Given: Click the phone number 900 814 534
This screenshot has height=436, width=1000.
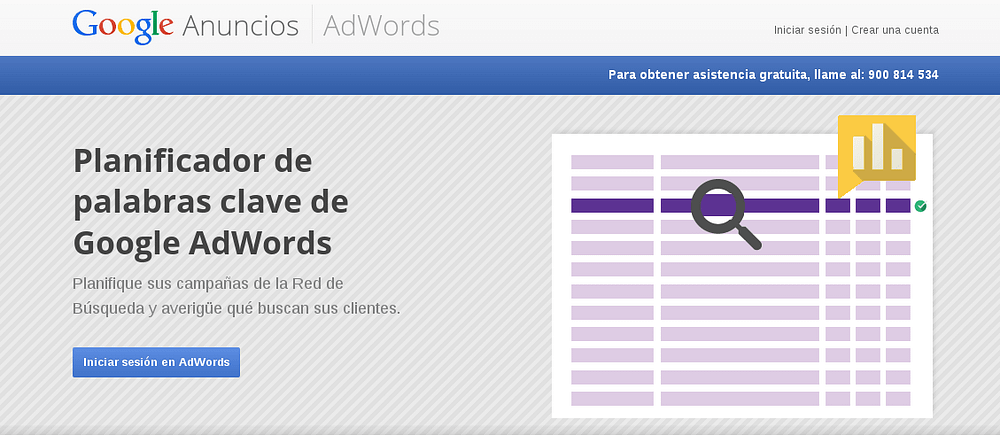Looking at the screenshot, I should (903, 75).
